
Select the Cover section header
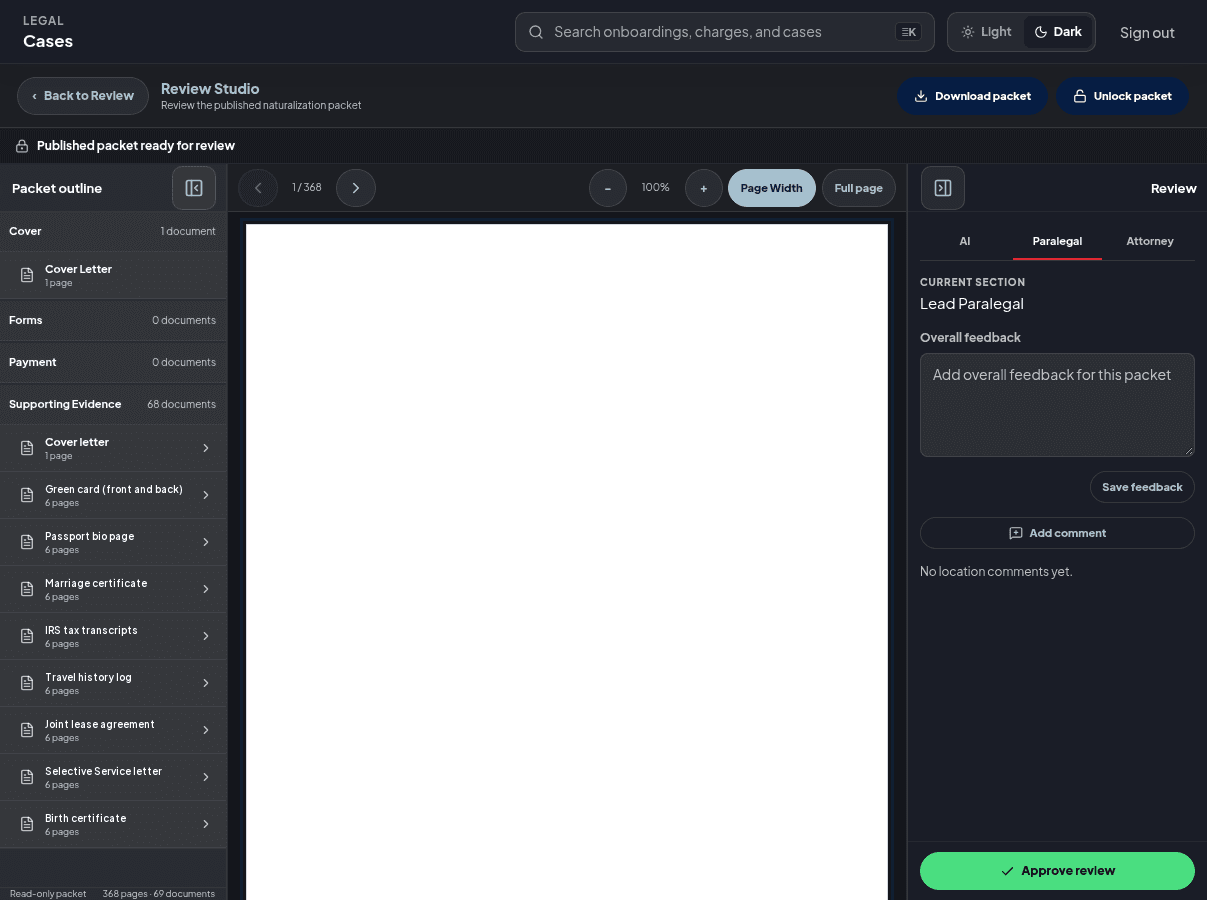click(113, 231)
